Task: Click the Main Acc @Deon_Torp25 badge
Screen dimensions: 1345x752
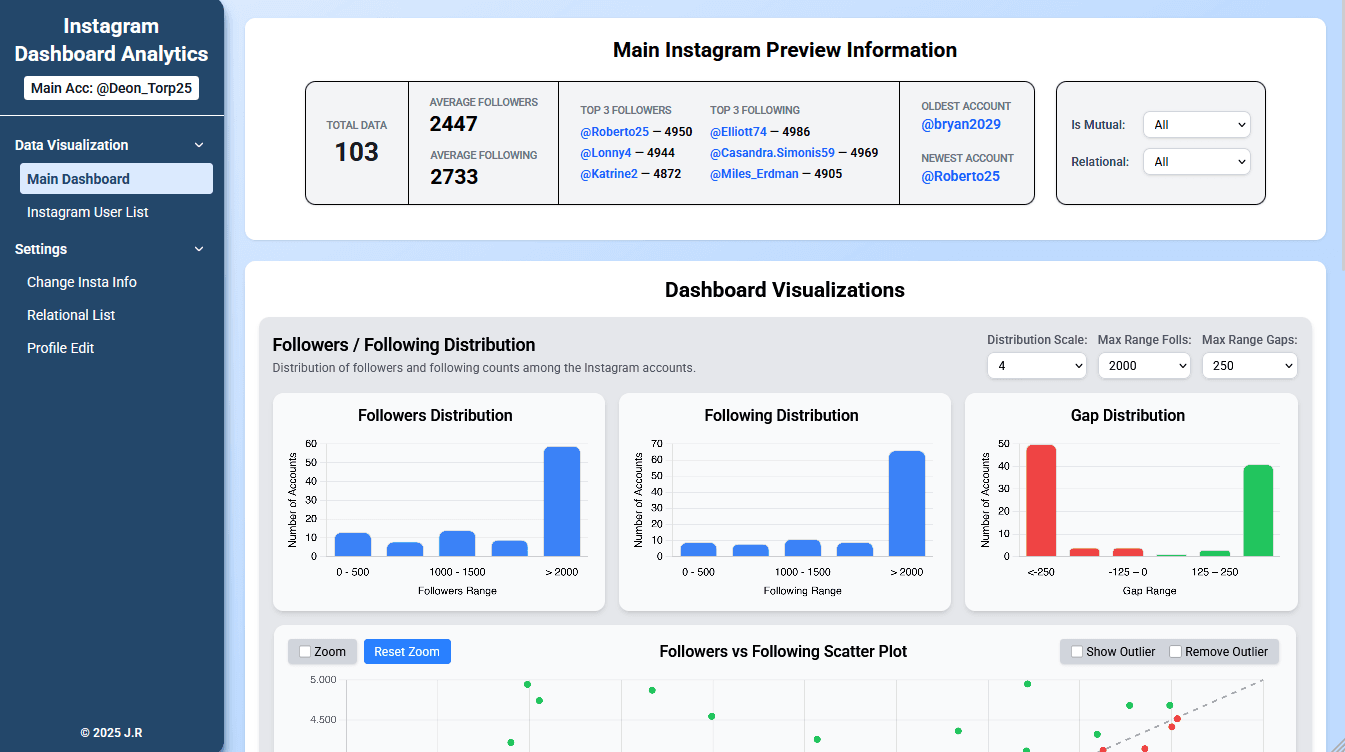Action: pyautogui.click(x=111, y=87)
